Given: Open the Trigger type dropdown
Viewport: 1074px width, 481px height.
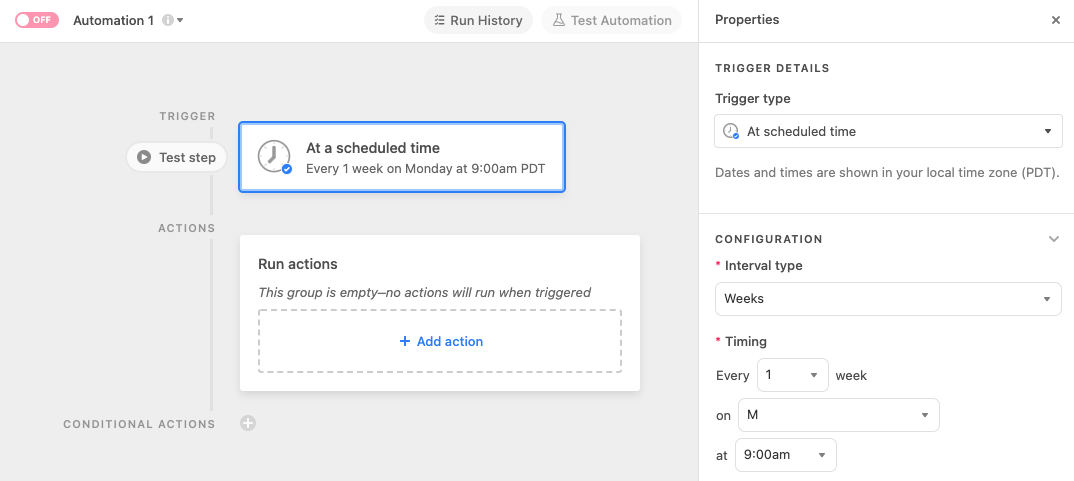Looking at the screenshot, I should 888,132.
